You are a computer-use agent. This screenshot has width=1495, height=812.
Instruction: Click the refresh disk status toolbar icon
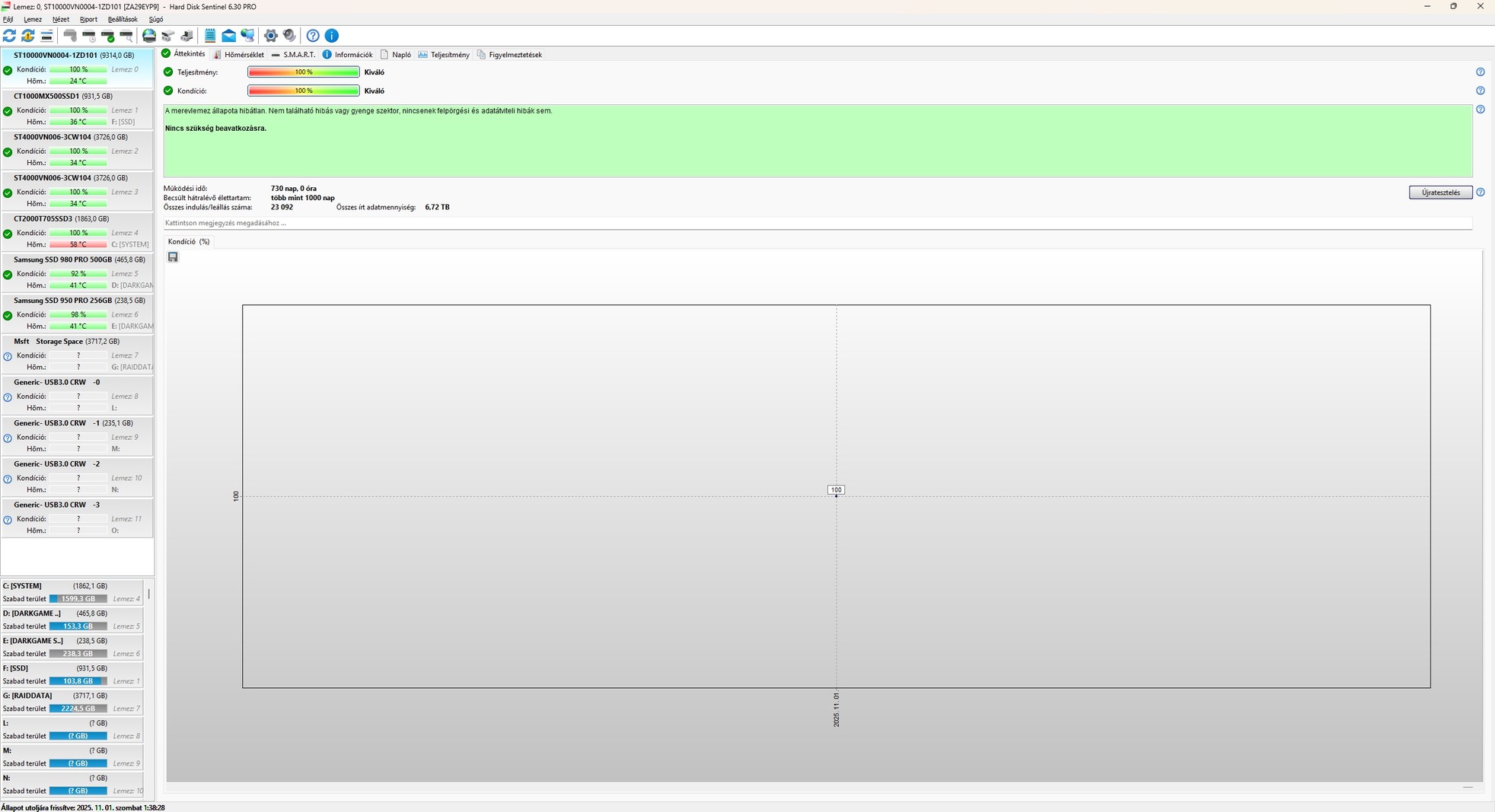click(x=9, y=36)
